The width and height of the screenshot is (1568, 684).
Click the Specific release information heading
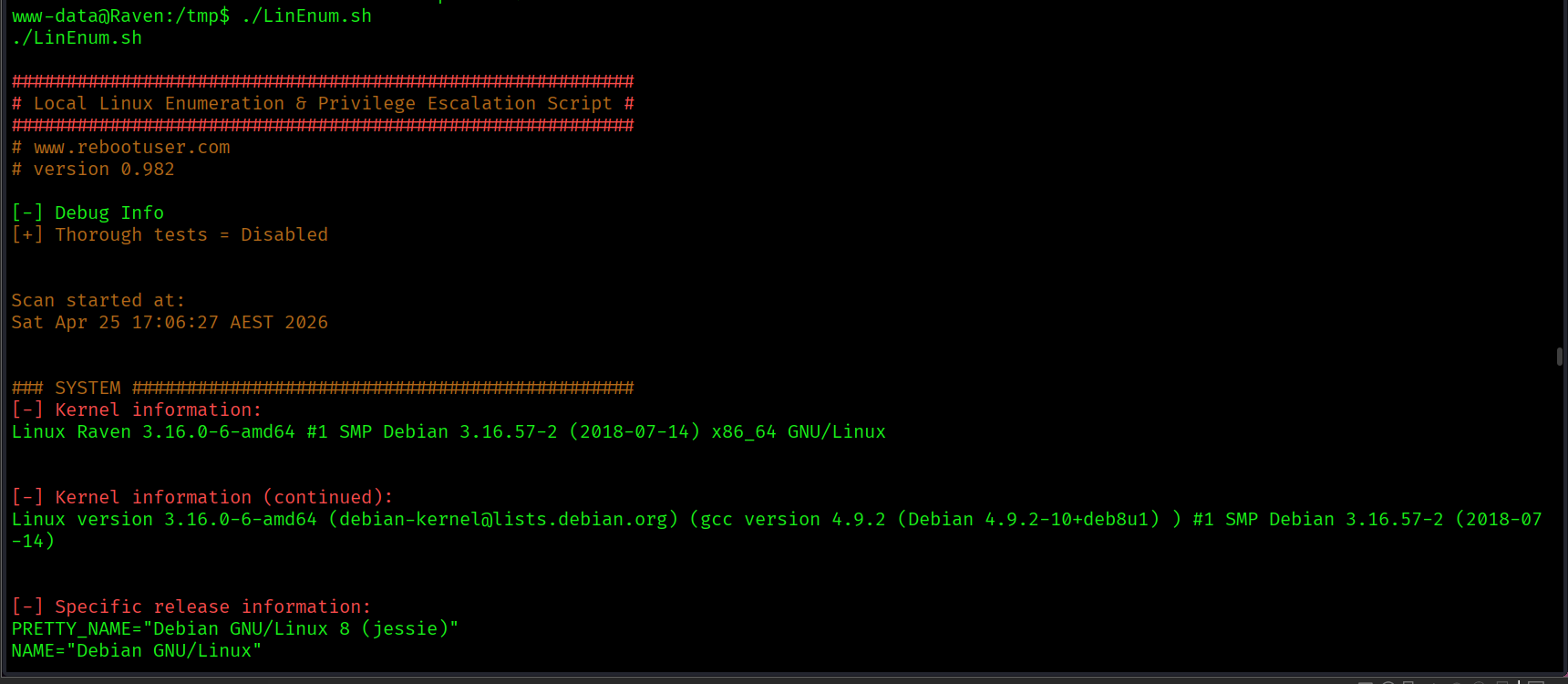(212, 607)
